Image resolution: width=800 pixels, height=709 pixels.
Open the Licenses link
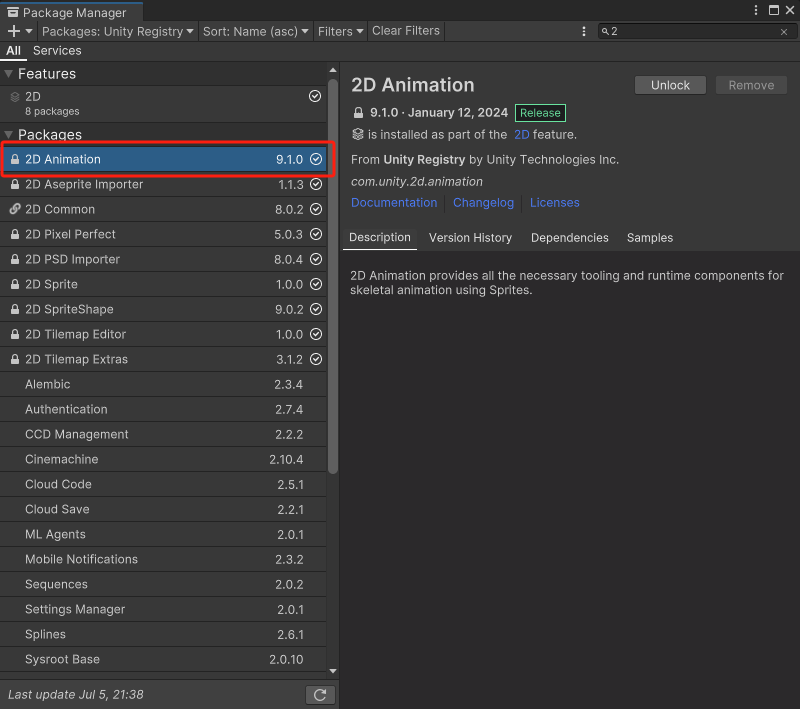555,202
